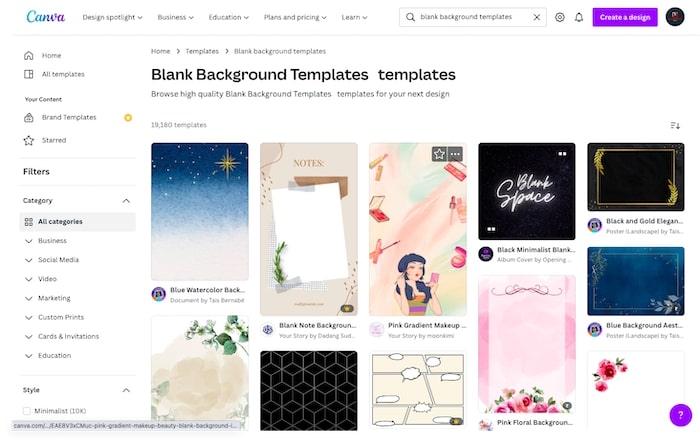The image size is (700, 444).
Task: Open the purple help question mark
Action: [680, 415]
